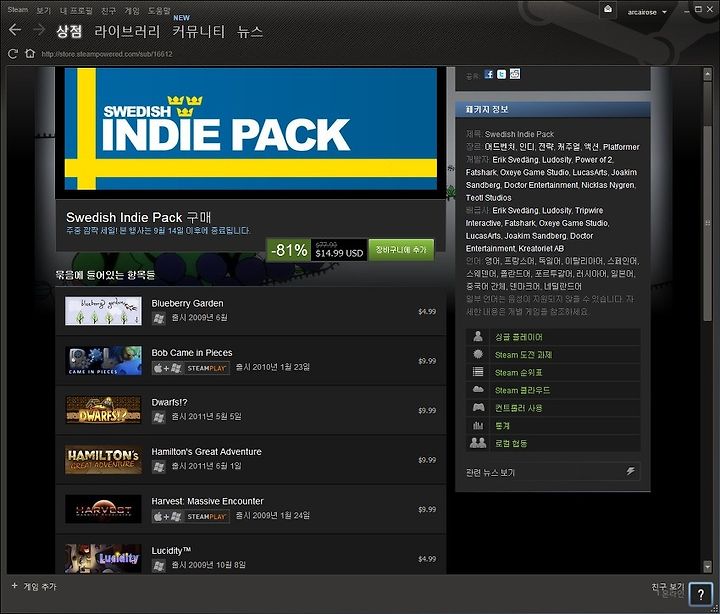Image resolution: width=720 pixels, height=614 pixels.
Task: Open the 친구 menu
Action: click(108, 10)
